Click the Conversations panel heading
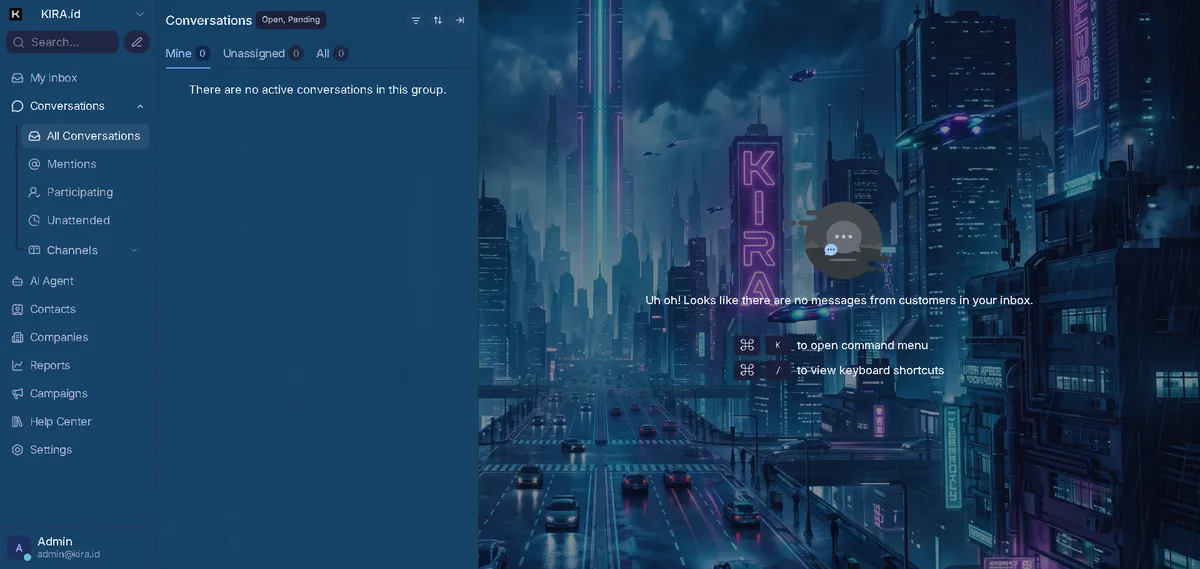This screenshot has width=1200, height=569. (x=208, y=20)
